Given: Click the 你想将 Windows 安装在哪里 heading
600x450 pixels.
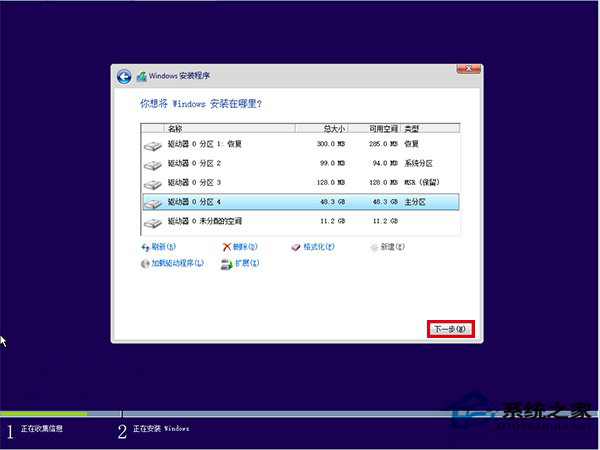Looking at the screenshot, I should click(201, 104).
